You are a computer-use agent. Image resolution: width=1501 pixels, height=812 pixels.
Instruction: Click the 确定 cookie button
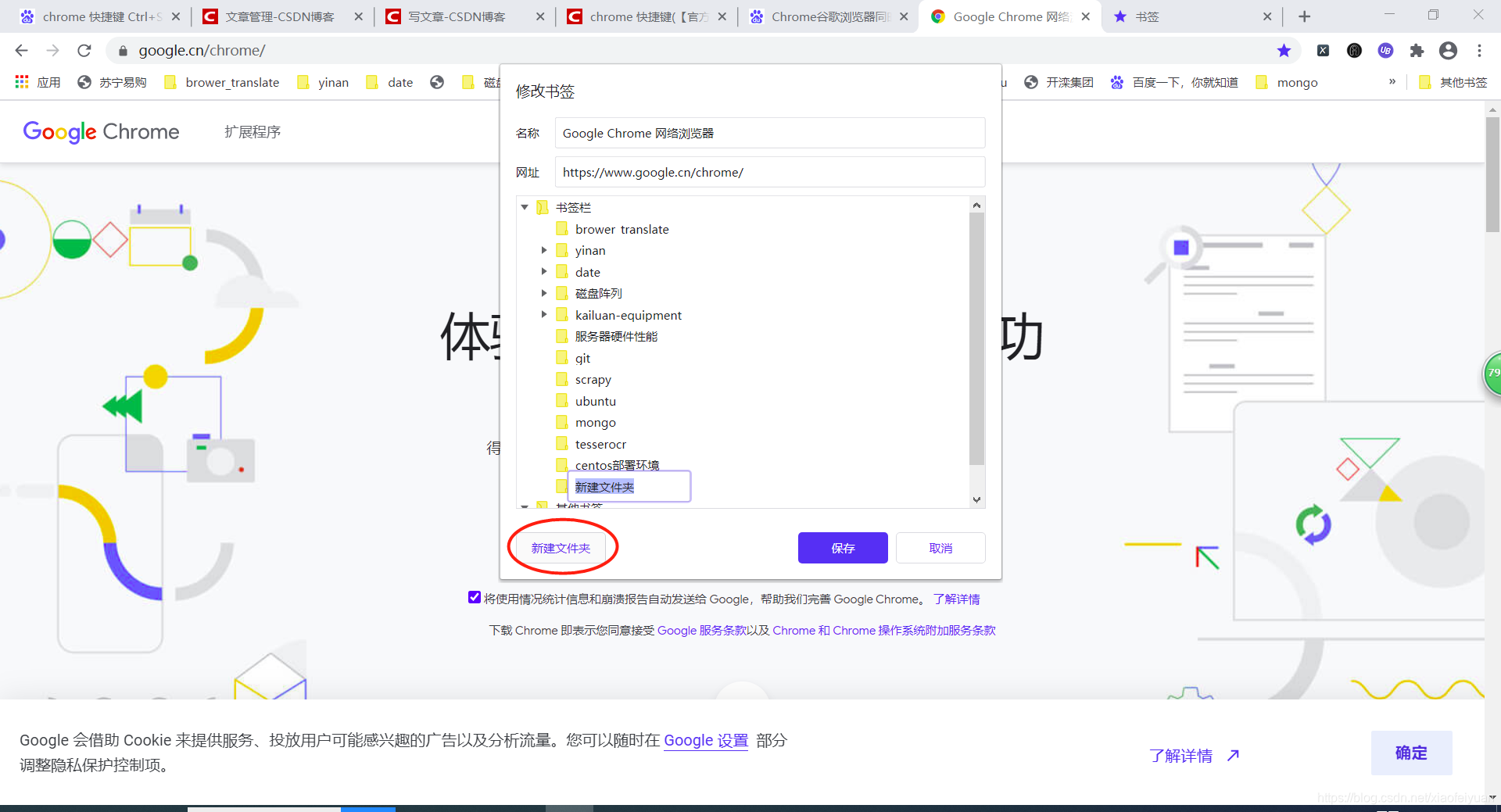tap(1411, 753)
